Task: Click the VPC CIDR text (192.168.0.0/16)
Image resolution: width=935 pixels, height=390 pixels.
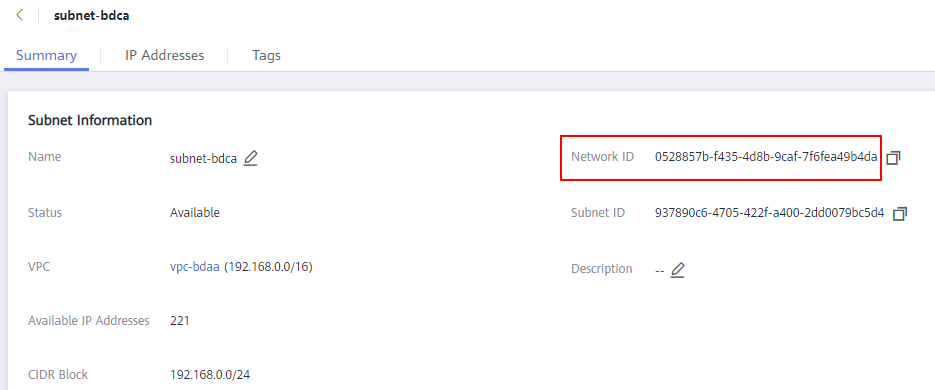Action: click(268, 267)
